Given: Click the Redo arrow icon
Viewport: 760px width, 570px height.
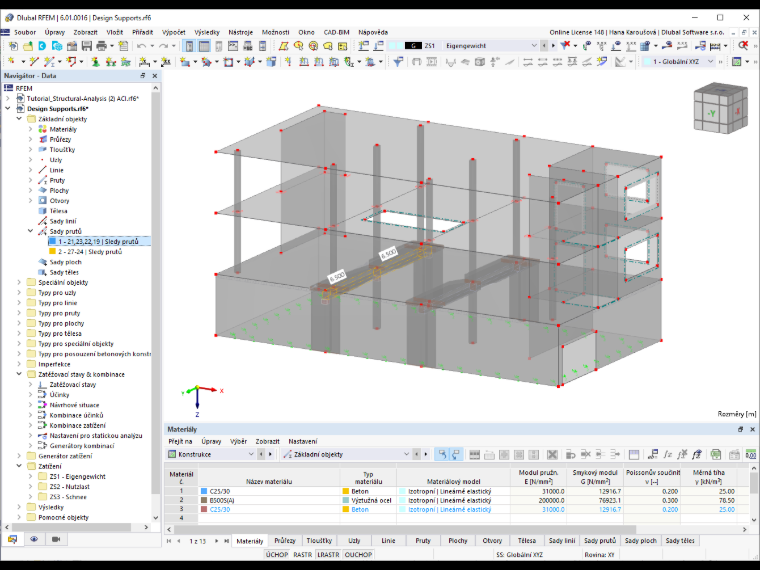Looking at the screenshot, I should [x=163, y=46].
